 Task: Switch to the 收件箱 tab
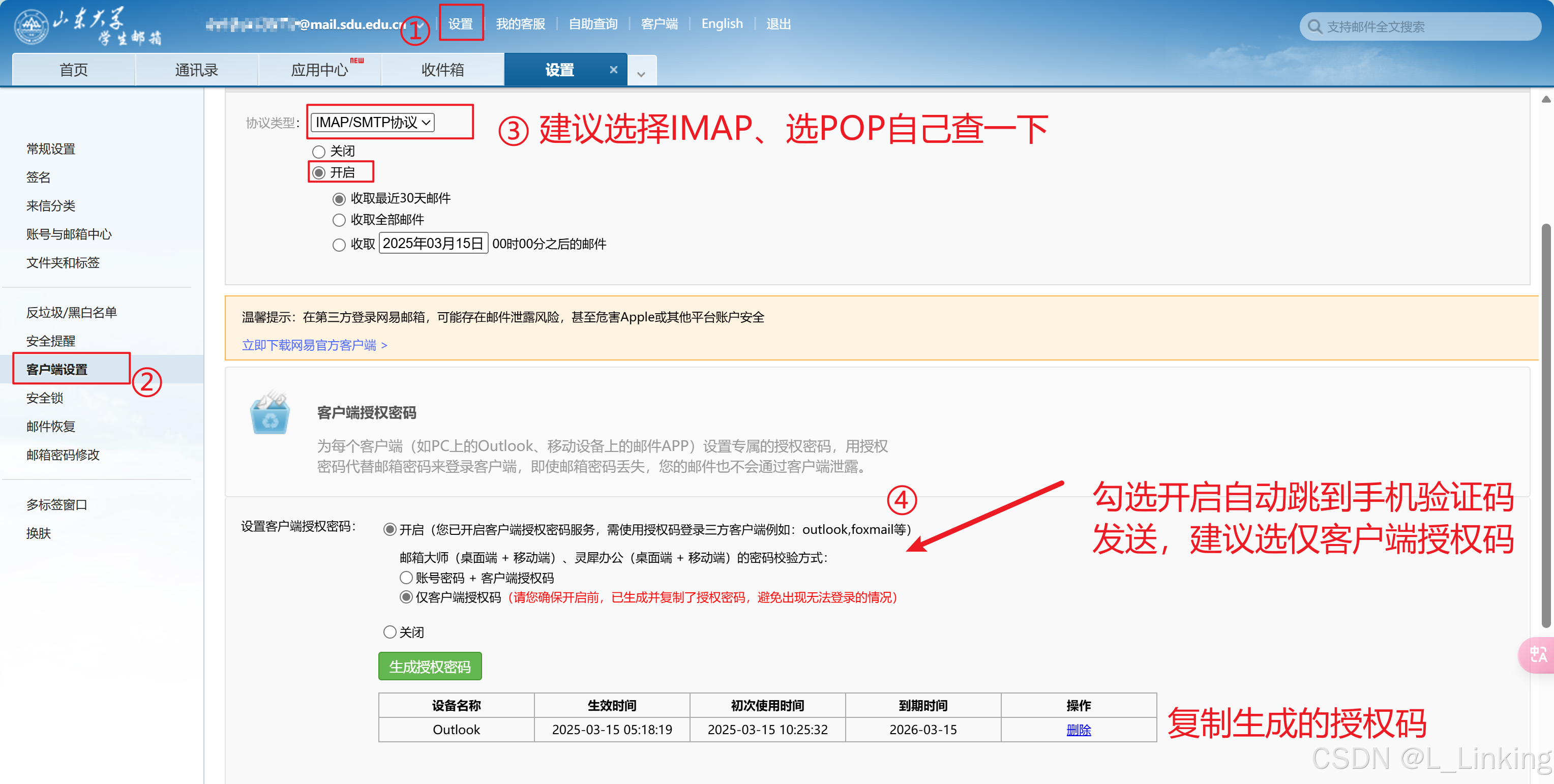pyautogui.click(x=442, y=70)
